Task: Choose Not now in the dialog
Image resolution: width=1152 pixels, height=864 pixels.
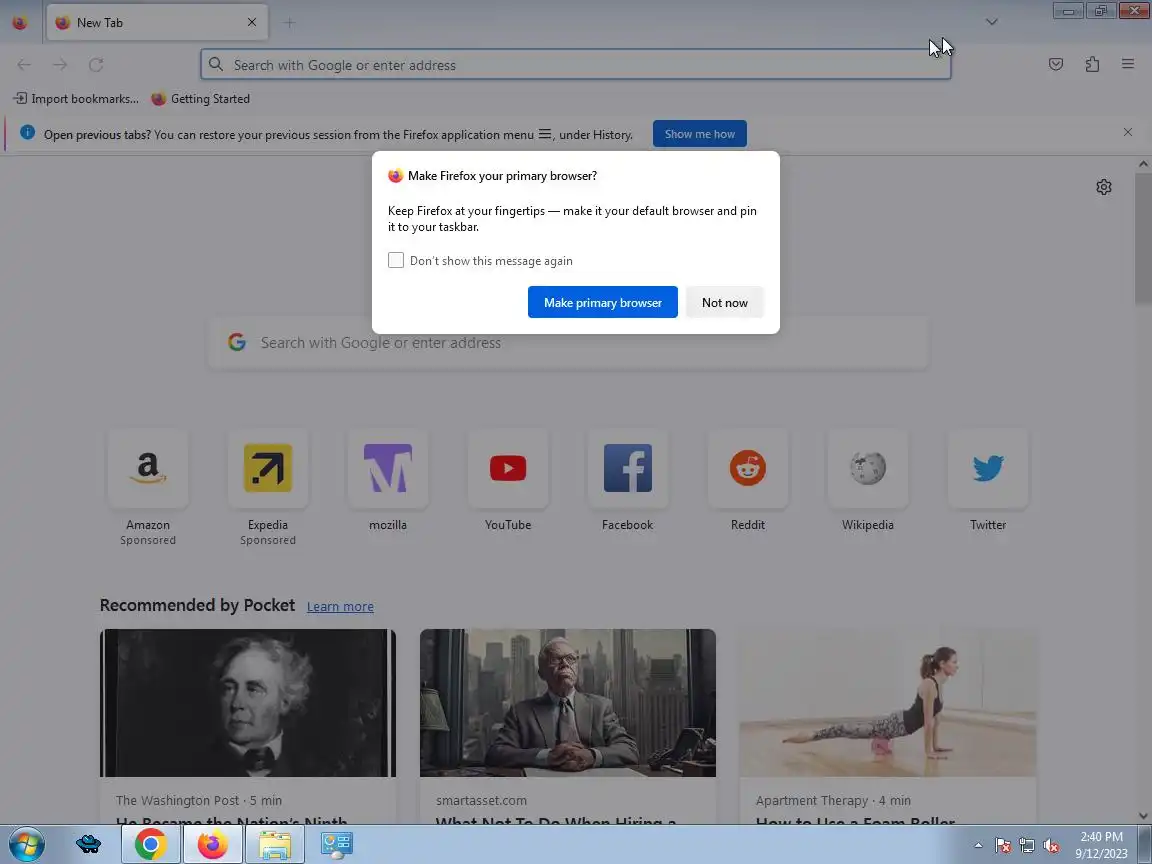Action: click(724, 302)
